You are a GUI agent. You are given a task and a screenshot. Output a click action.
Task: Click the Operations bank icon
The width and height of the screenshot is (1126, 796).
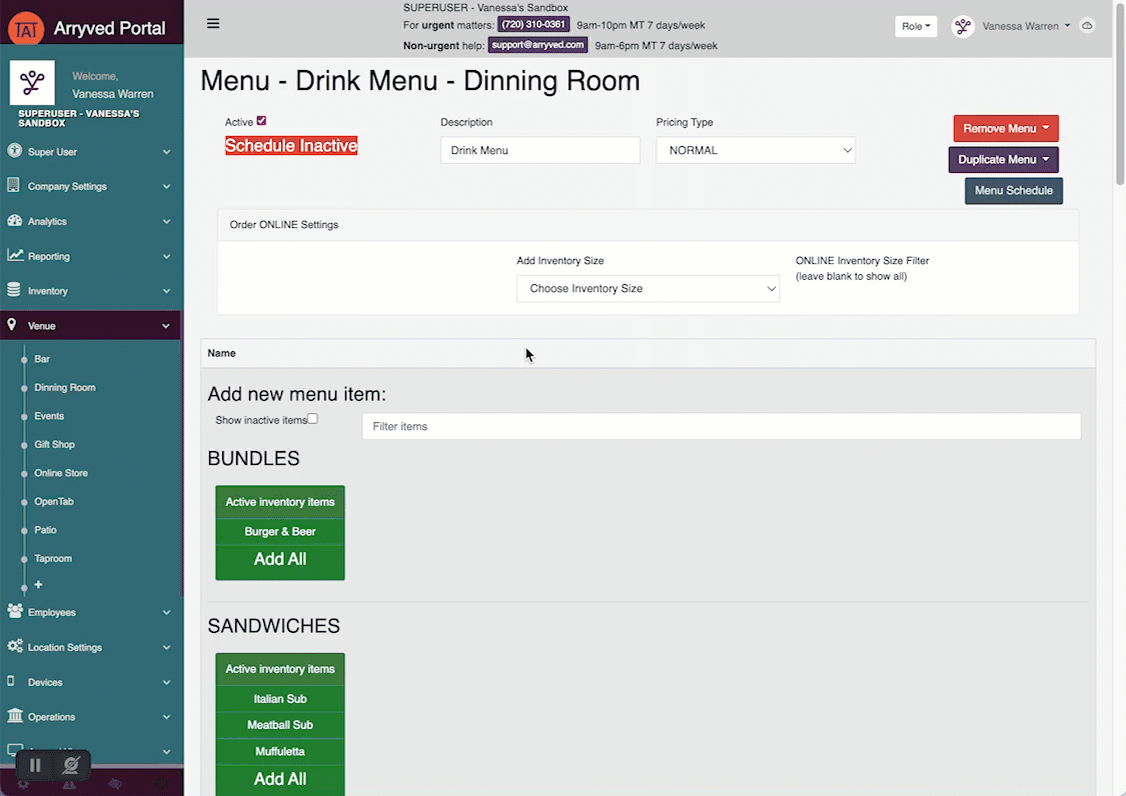(x=14, y=716)
